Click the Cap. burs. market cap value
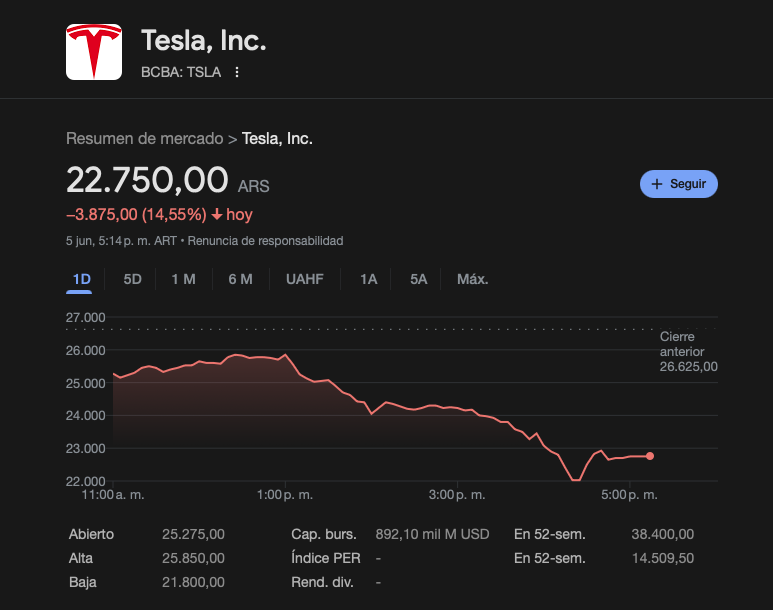This screenshot has width=773, height=610. pyautogui.click(x=432, y=534)
